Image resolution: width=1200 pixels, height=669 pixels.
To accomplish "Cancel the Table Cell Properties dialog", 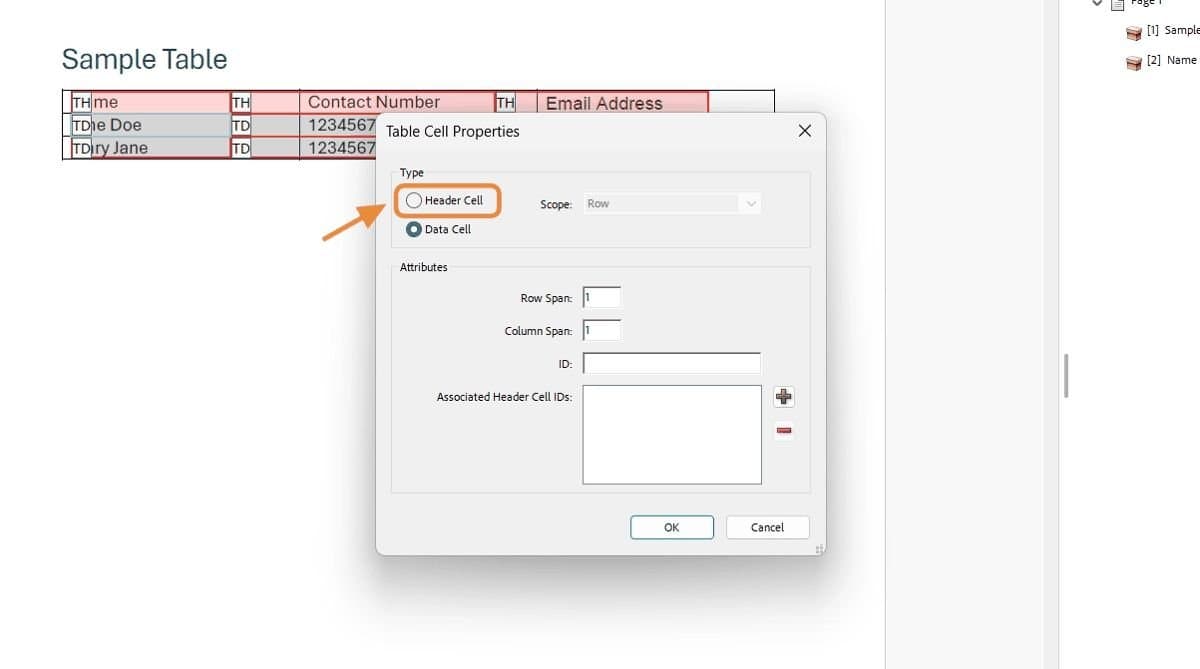I will pyautogui.click(x=767, y=527).
